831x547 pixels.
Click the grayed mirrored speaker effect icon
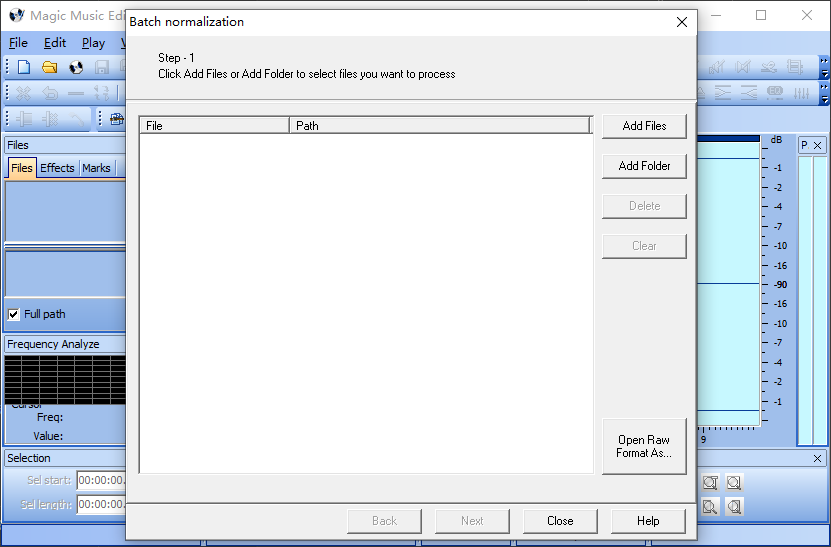pyautogui.click(x=743, y=67)
